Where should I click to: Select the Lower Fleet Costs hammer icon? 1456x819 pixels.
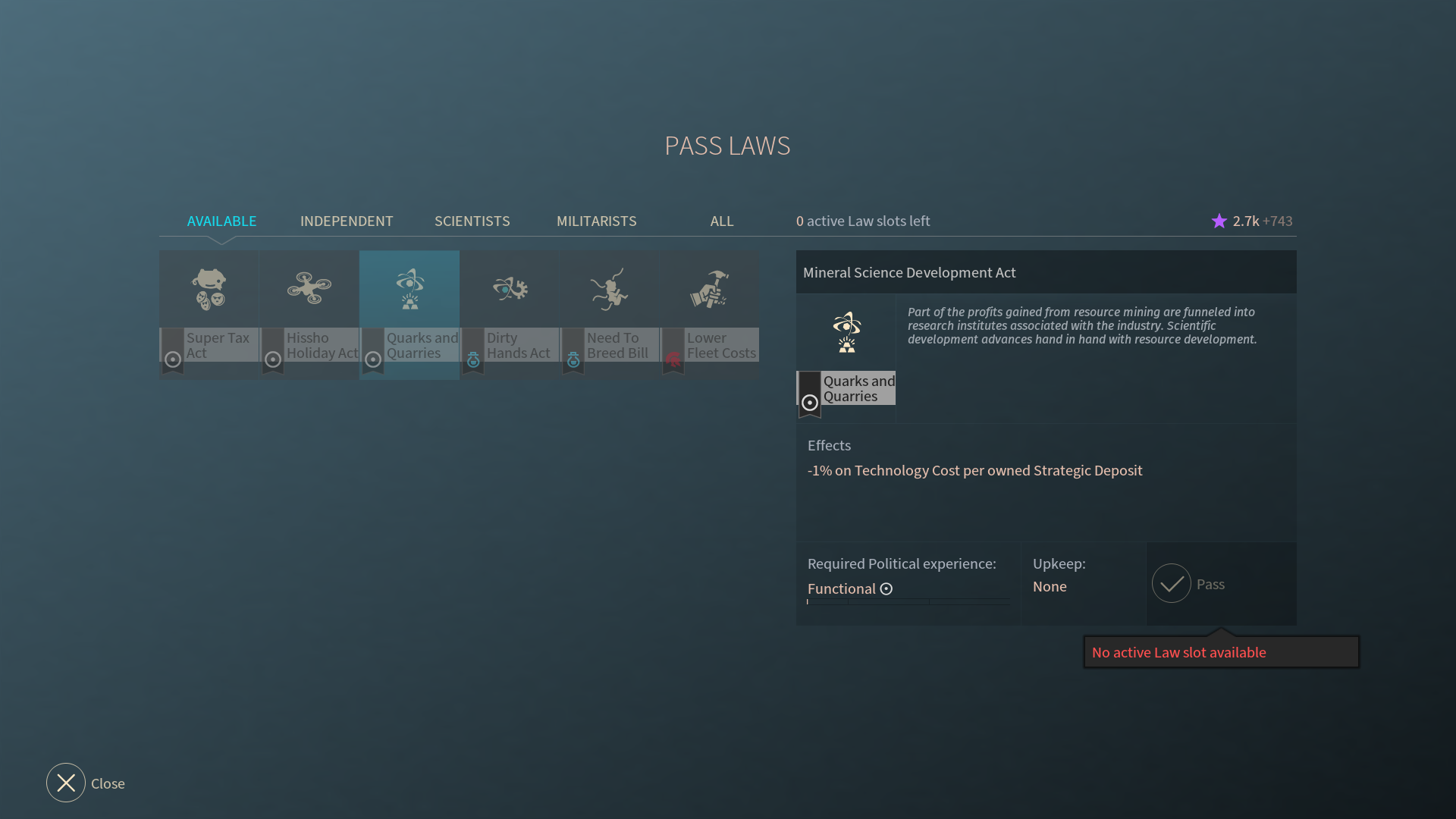click(710, 289)
